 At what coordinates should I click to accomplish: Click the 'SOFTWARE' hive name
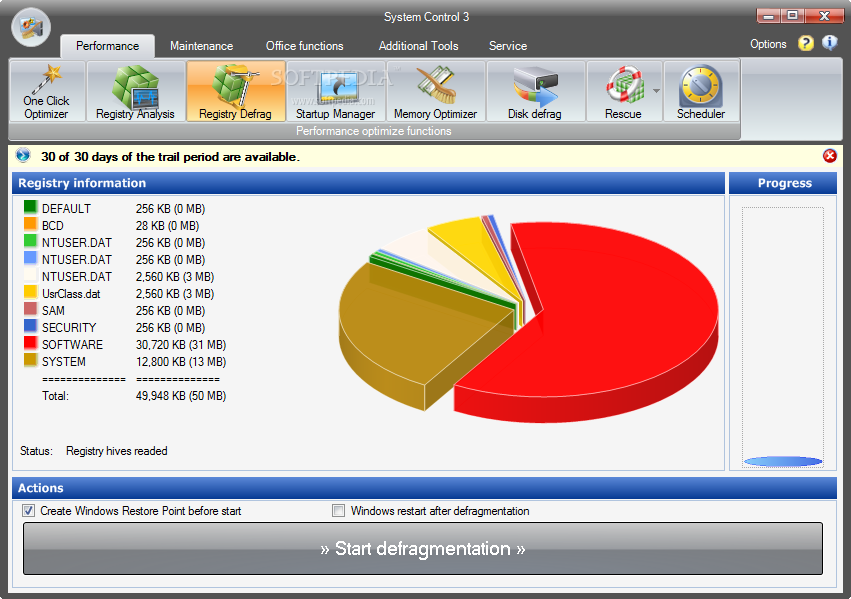(72, 345)
